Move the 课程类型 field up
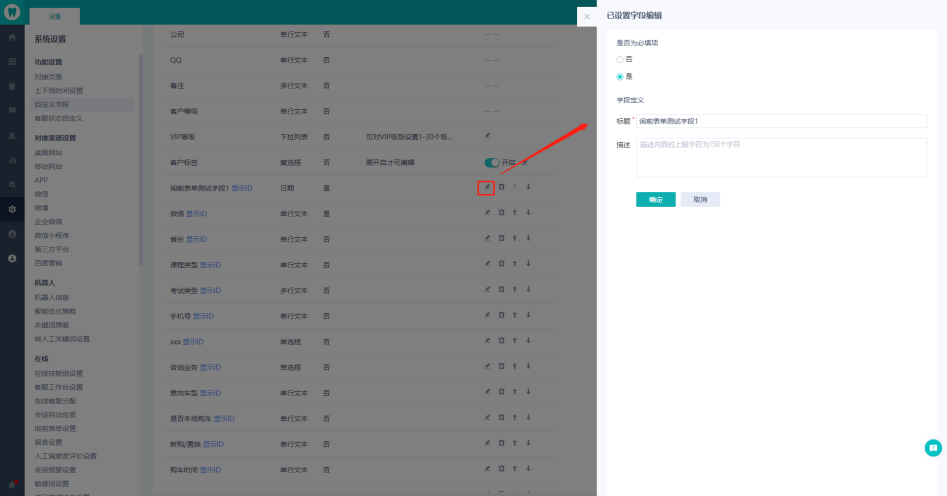Image resolution: width=947 pixels, height=496 pixels. coord(515,264)
